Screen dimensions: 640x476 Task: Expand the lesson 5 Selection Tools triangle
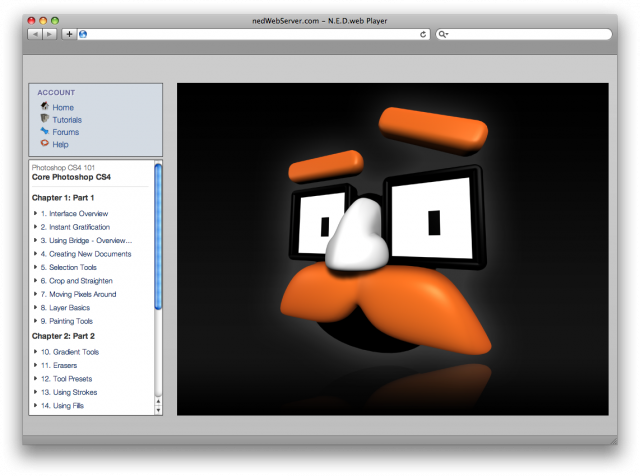(36, 267)
